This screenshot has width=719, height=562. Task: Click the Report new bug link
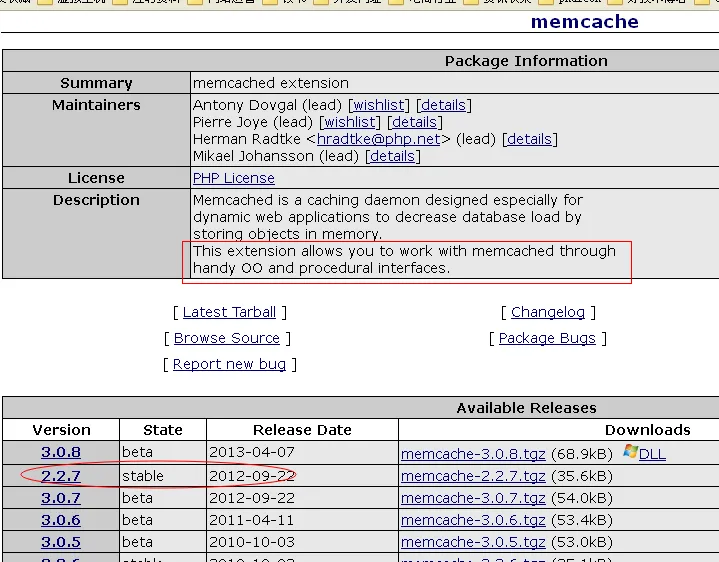pos(229,364)
